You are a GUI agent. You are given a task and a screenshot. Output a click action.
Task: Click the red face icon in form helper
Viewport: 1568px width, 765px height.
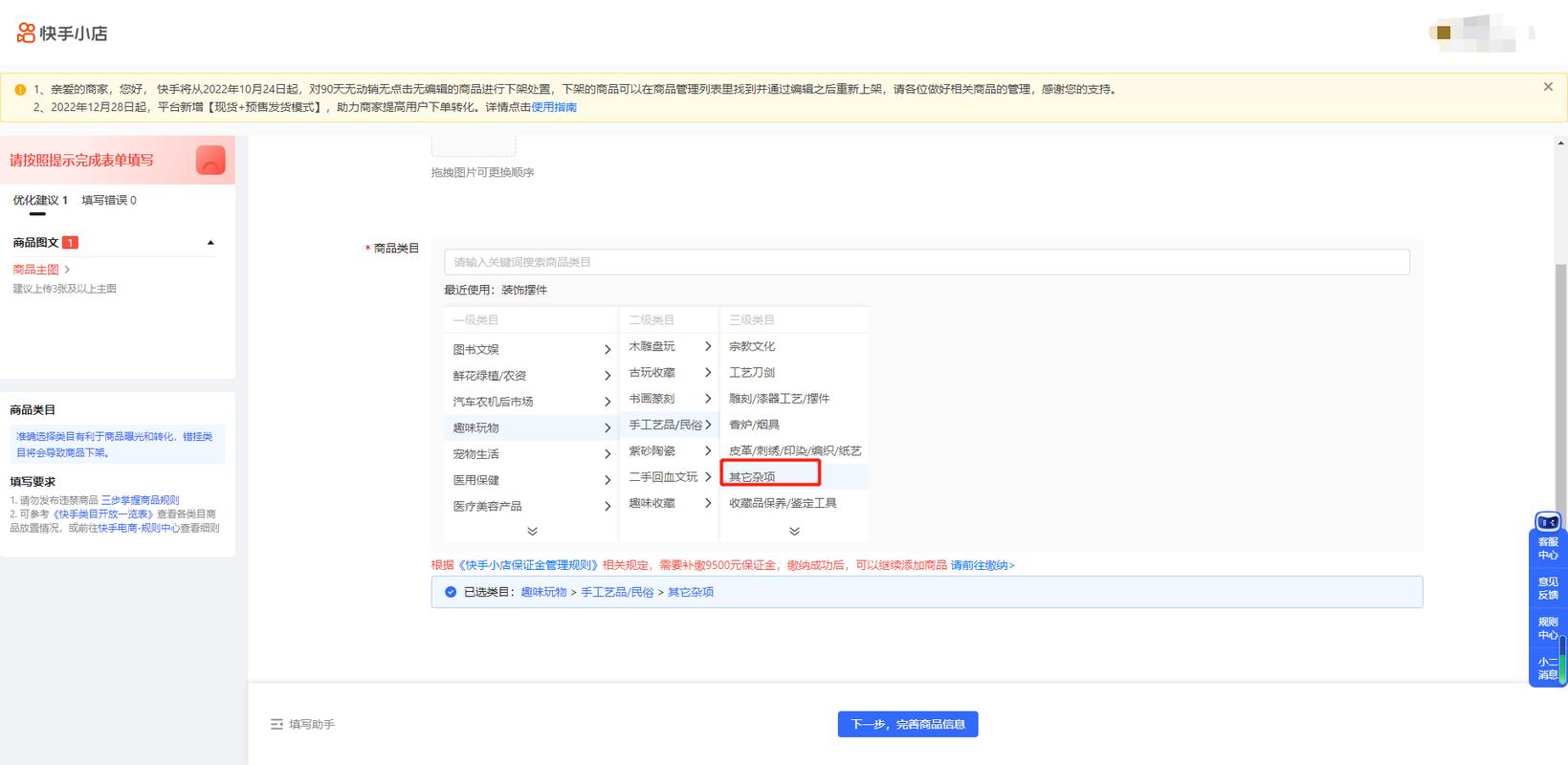click(210, 160)
